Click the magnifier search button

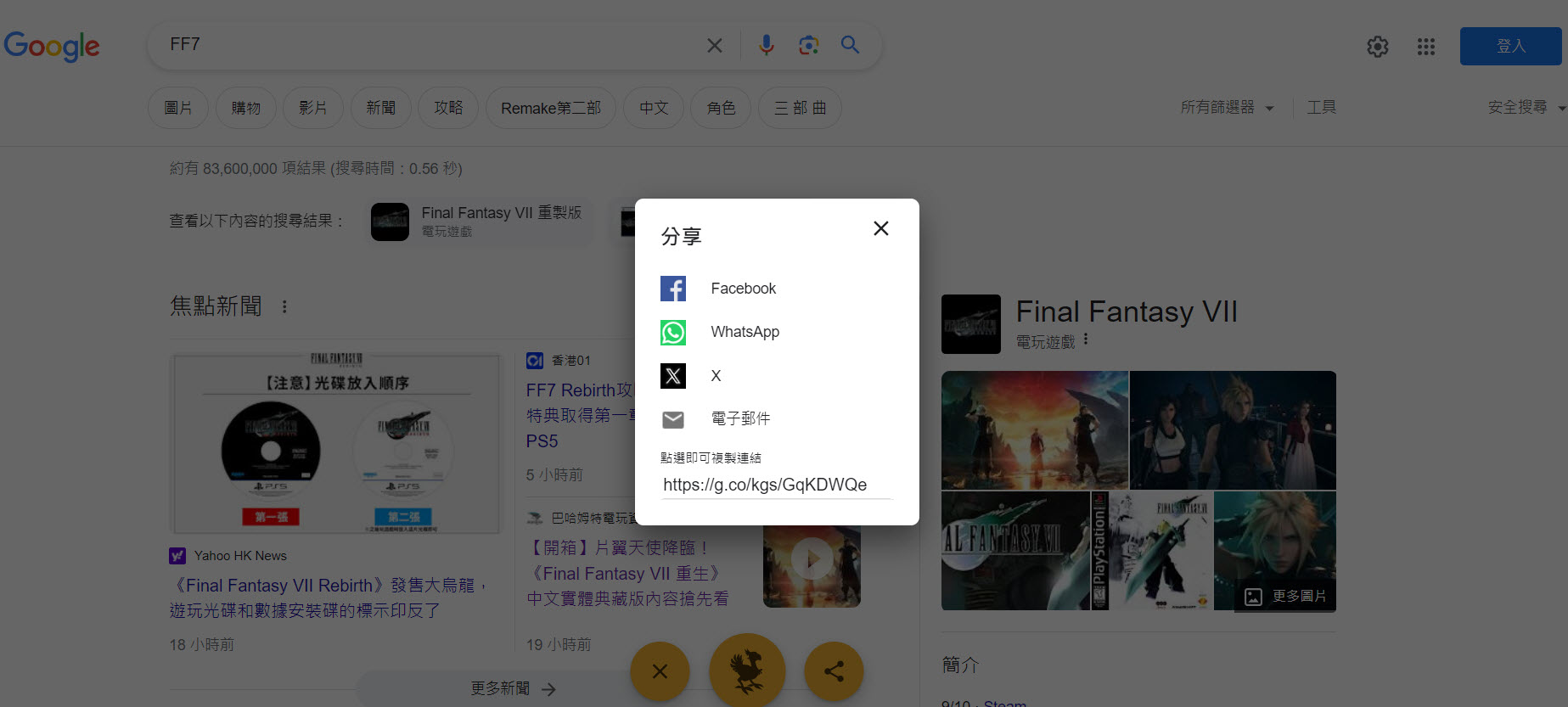click(x=850, y=45)
